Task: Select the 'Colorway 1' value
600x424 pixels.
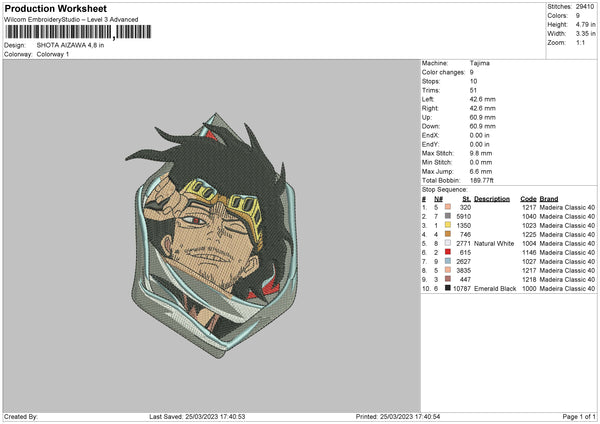Action: click(x=53, y=54)
